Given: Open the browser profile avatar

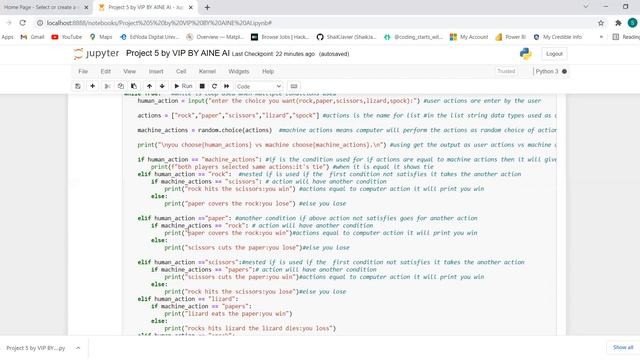Looking at the screenshot, I should click(x=632, y=23).
